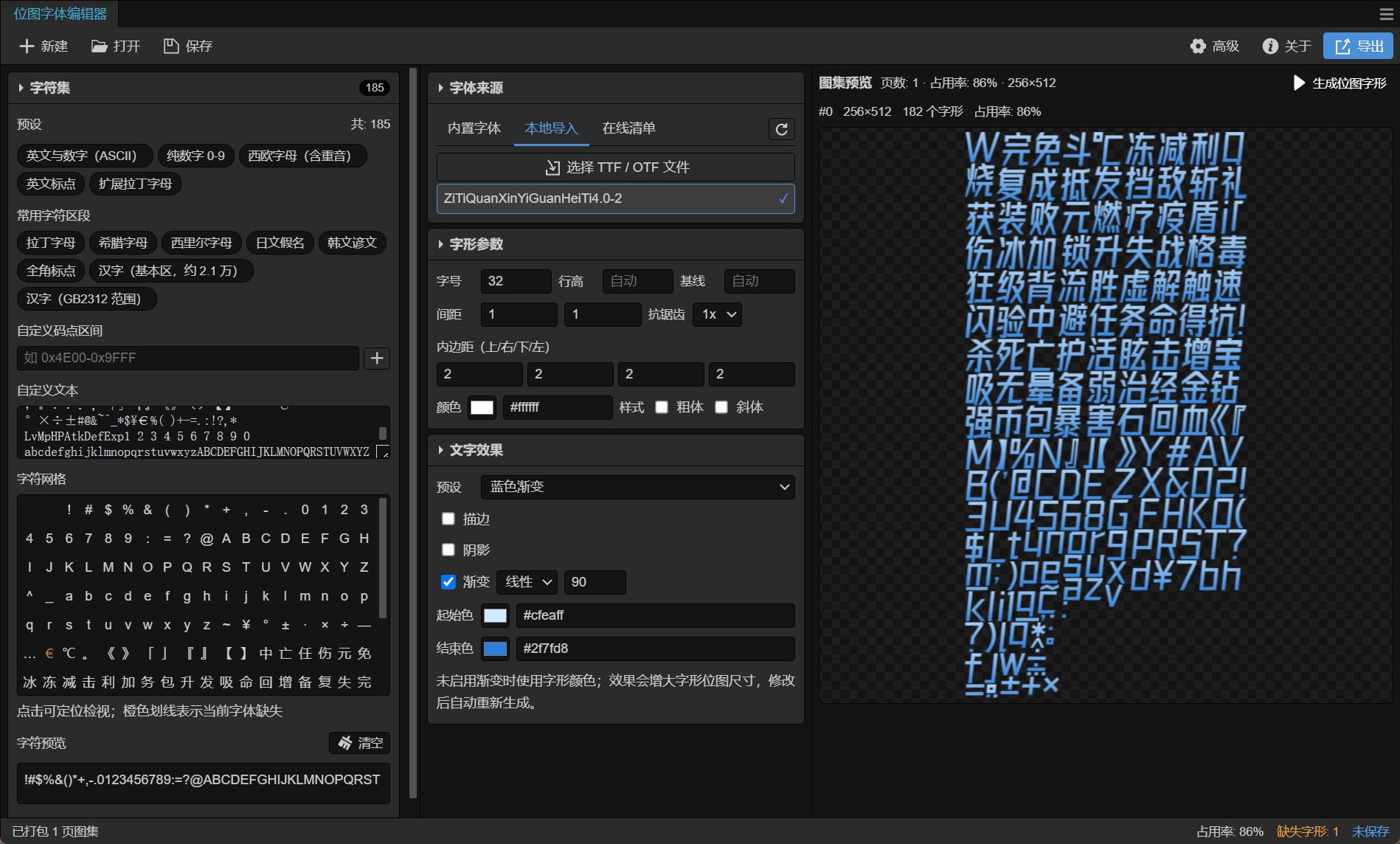This screenshot has width=1400, height=844.
Task: Enable 描边 stroke checkbox
Action: (x=448, y=519)
